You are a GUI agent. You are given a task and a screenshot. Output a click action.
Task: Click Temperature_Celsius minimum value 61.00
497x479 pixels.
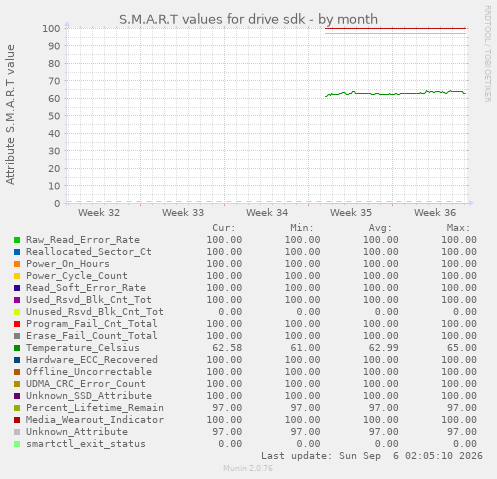pos(305,348)
